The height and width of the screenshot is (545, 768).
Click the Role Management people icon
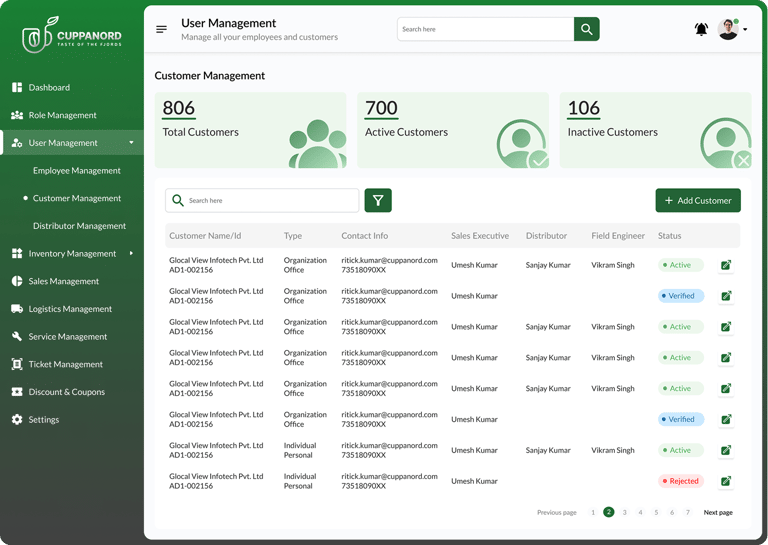(17, 115)
